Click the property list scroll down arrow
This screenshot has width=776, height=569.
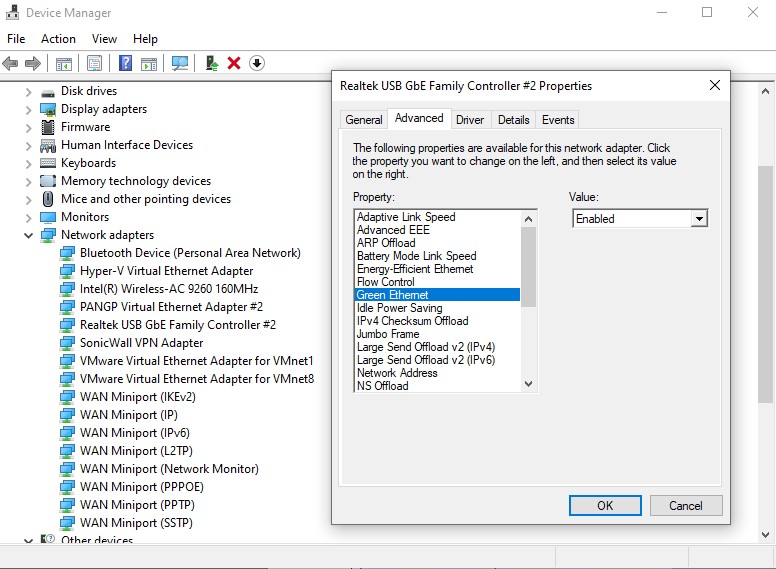click(529, 384)
